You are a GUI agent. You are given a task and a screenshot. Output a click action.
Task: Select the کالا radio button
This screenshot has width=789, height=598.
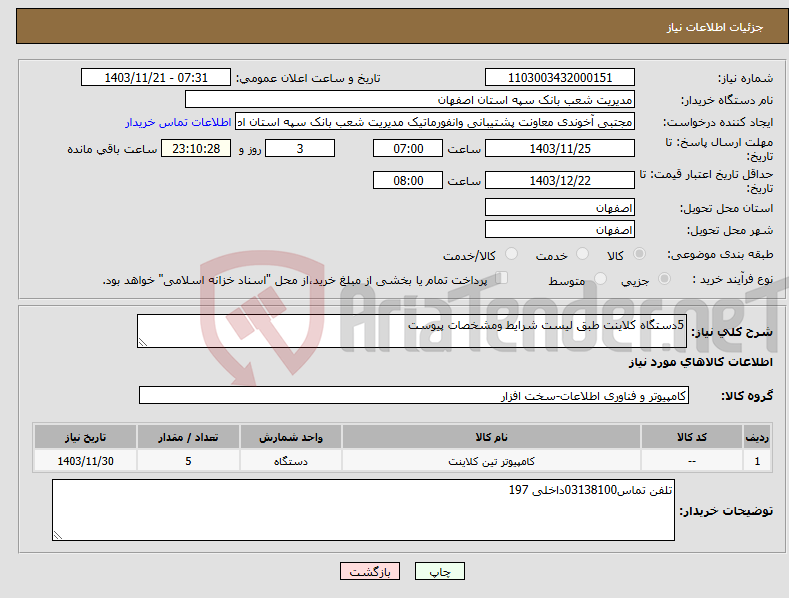639,254
